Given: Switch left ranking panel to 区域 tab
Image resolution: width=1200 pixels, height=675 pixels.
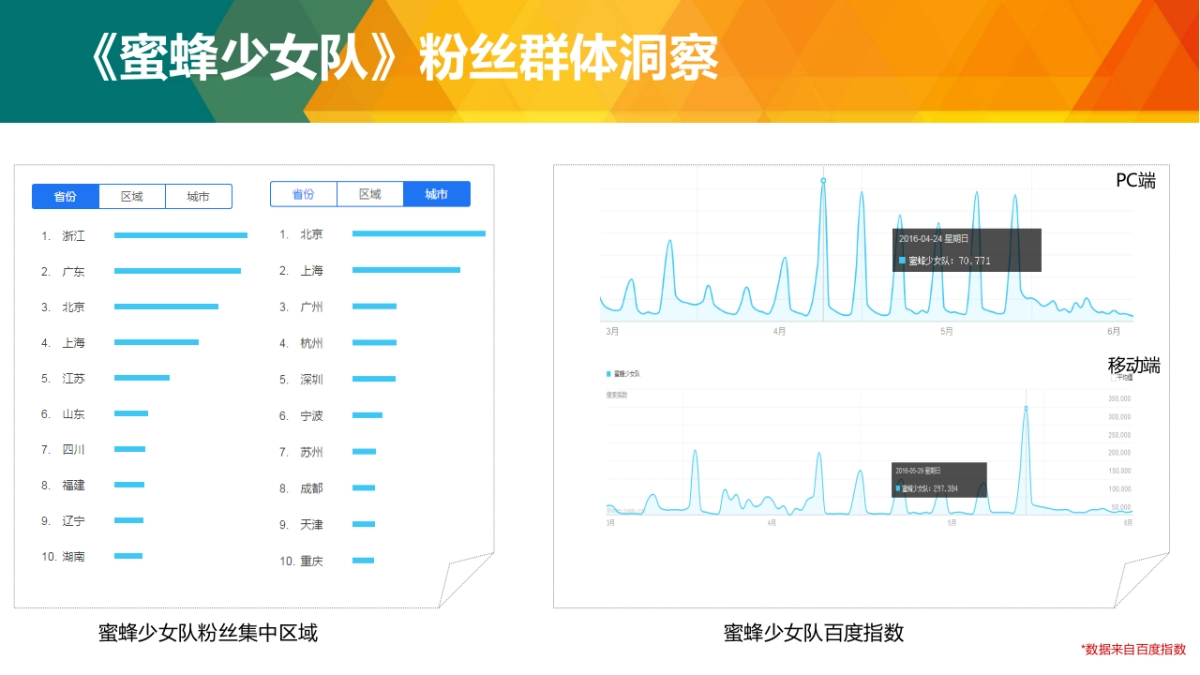Looking at the screenshot, I should pos(132,196).
